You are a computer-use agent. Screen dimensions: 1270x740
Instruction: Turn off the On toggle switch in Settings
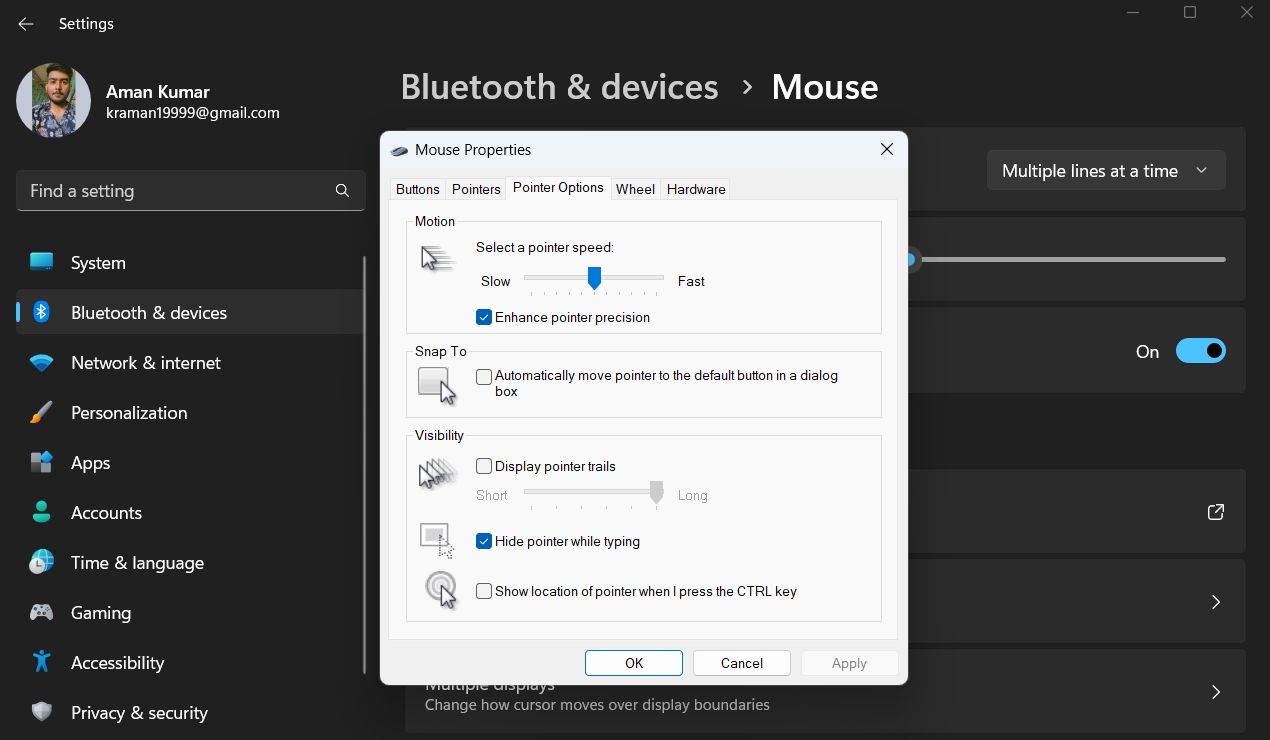click(1200, 351)
